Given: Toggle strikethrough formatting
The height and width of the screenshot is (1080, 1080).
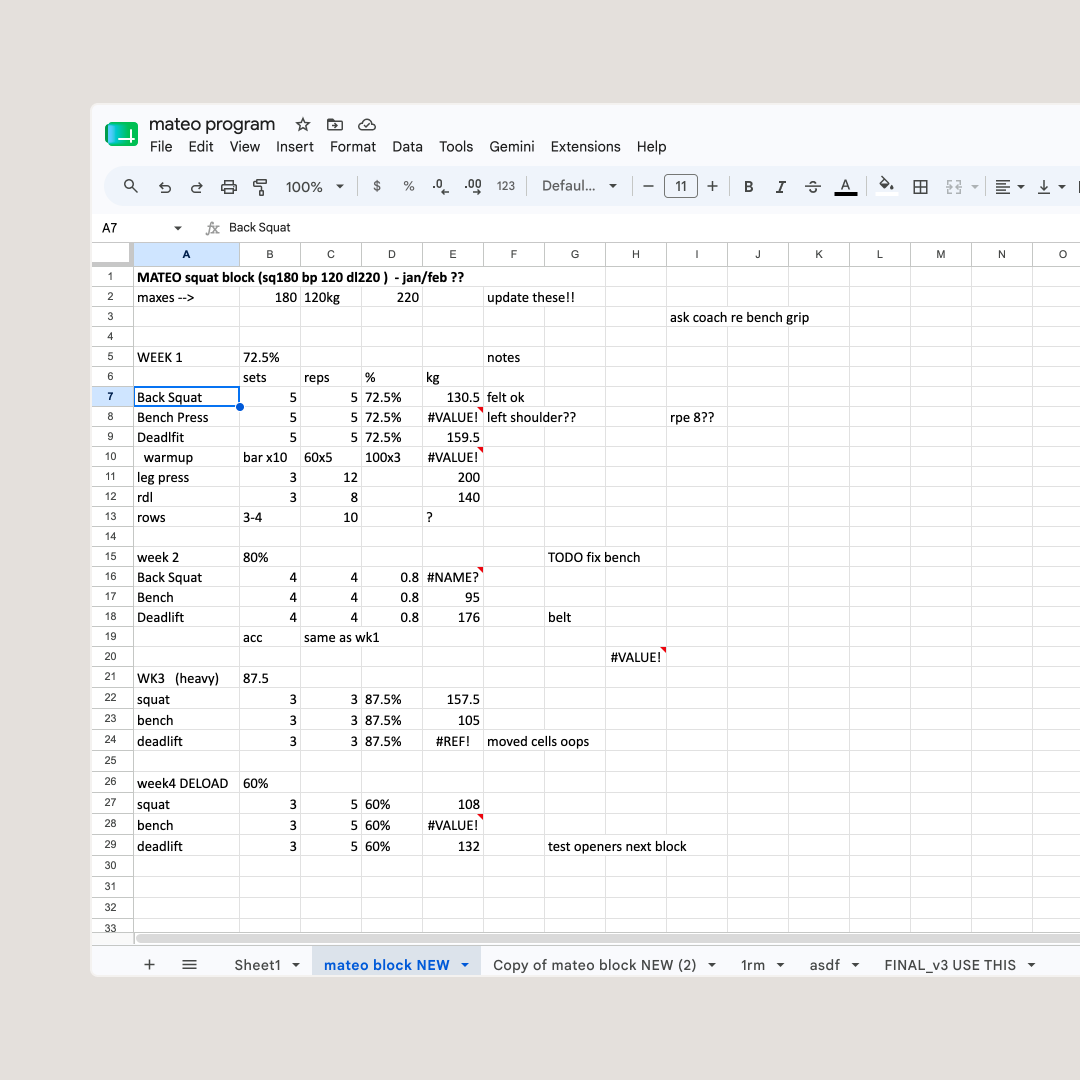Looking at the screenshot, I should click(x=813, y=186).
